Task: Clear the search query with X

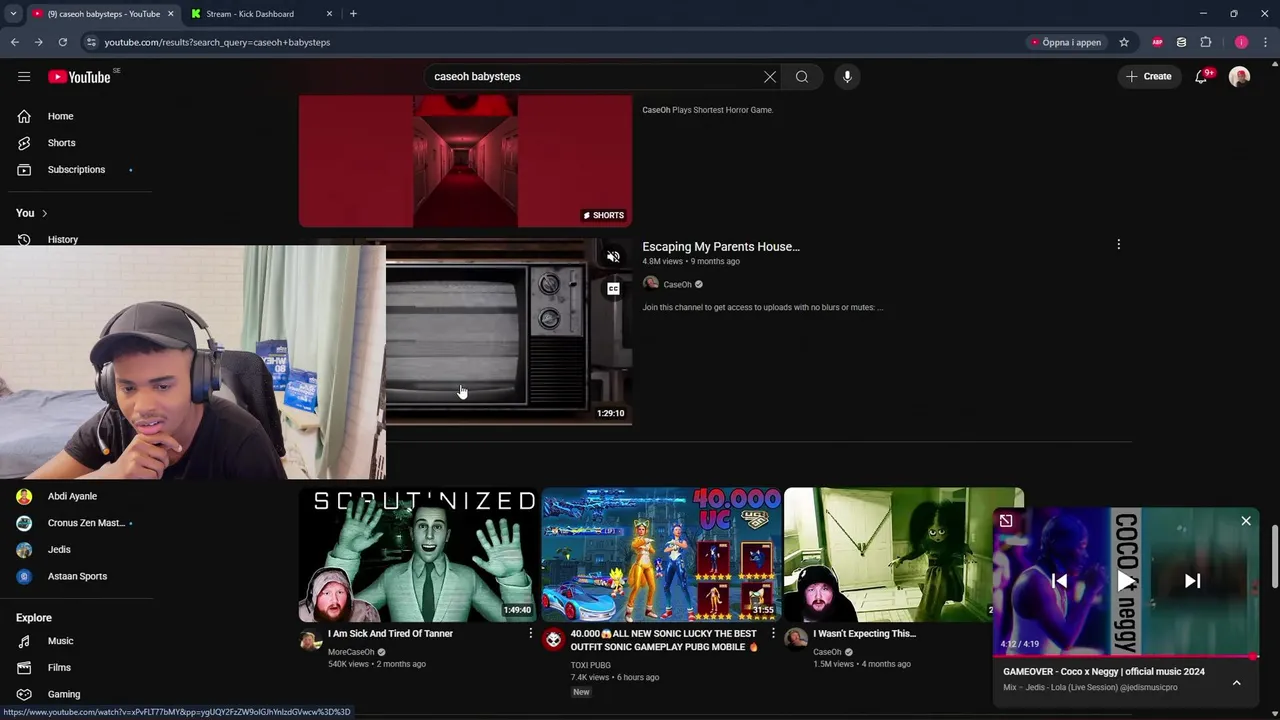Action: point(770,77)
